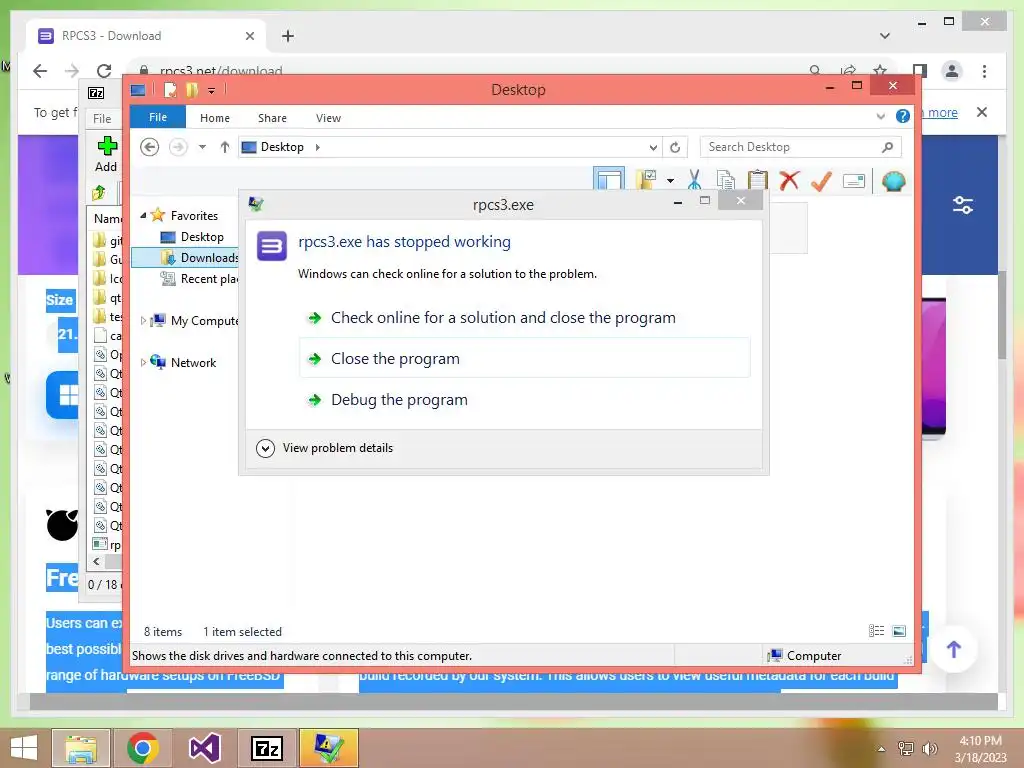Viewport: 1024px width, 768px height.
Task: Select the RPCS3 - Download browser tab
Action: (x=146, y=36)
